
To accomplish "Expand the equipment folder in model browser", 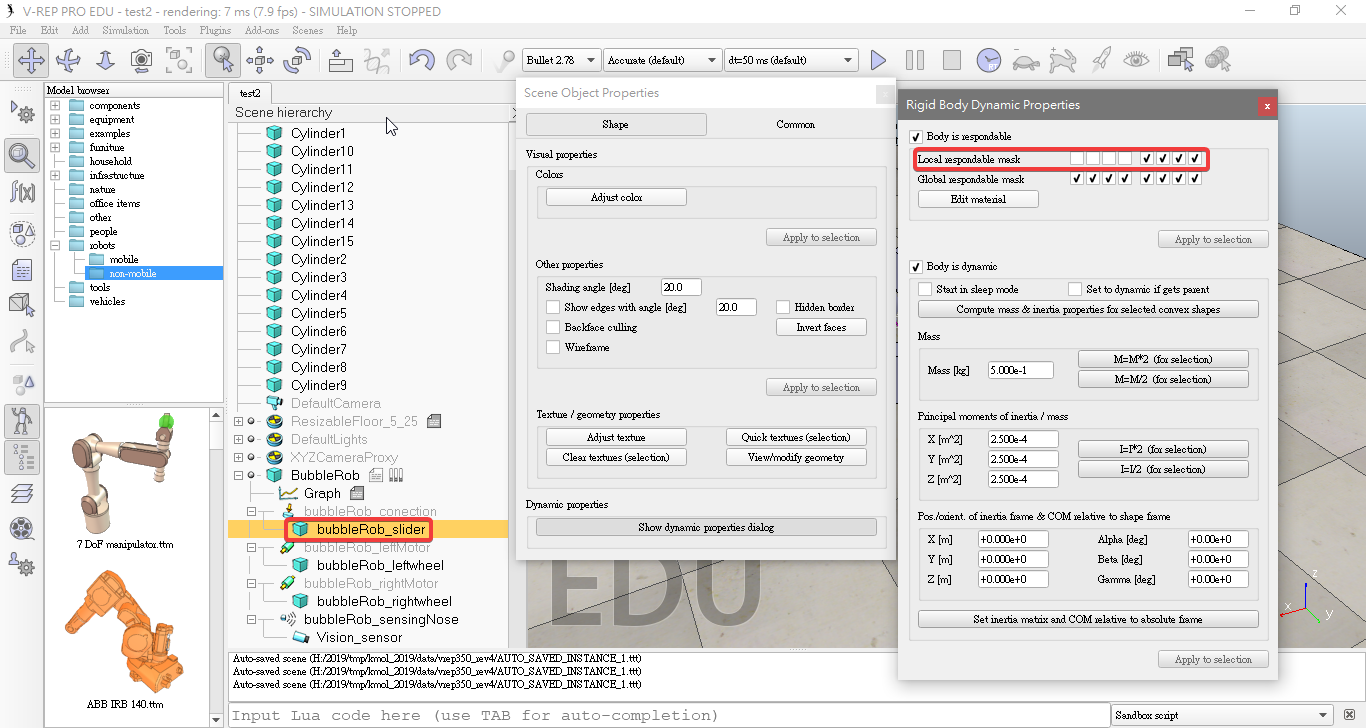I will tap(55, 120).
